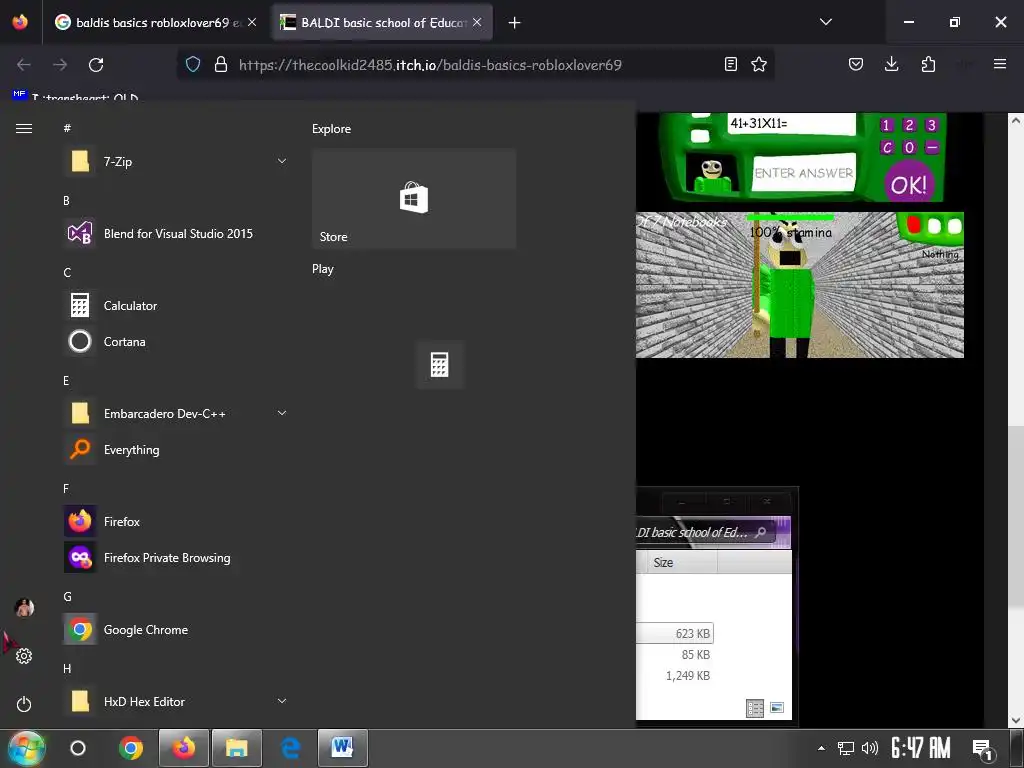
Task: Toggle reader view icon
Action: tap(731, 64)
